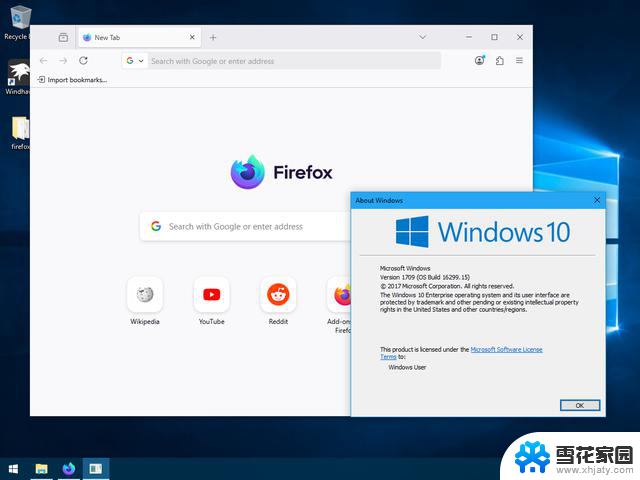Go back with the back arrow
640x480 pixels.
44,61
